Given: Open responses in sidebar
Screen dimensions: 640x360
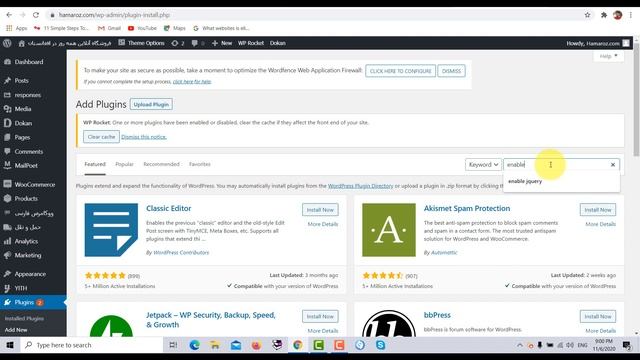Looking at the screenshot, I should 28,95.
